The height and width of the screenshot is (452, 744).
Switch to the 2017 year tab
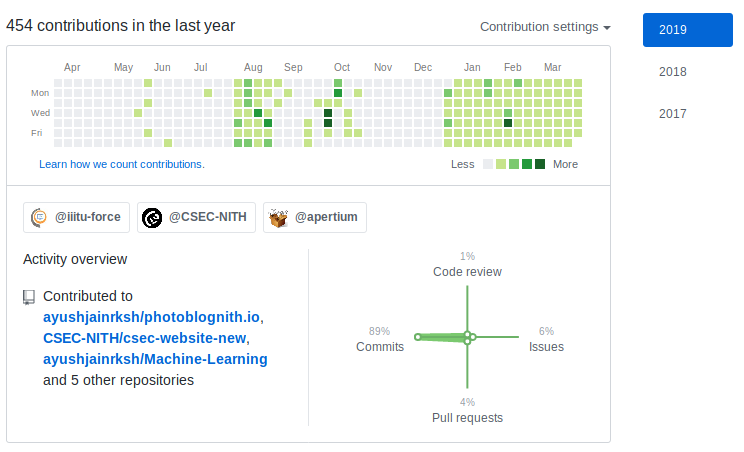(x=673, y=114)
